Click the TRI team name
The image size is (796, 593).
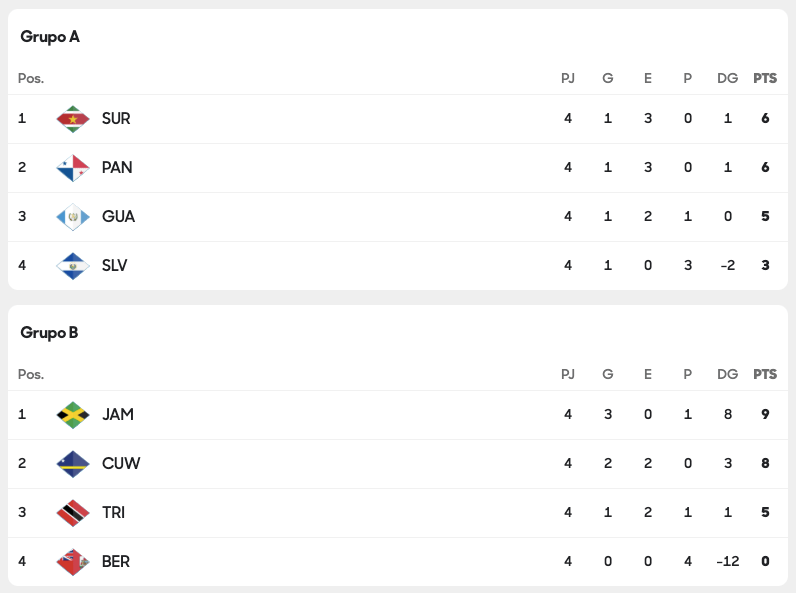(x=113, y=512)
